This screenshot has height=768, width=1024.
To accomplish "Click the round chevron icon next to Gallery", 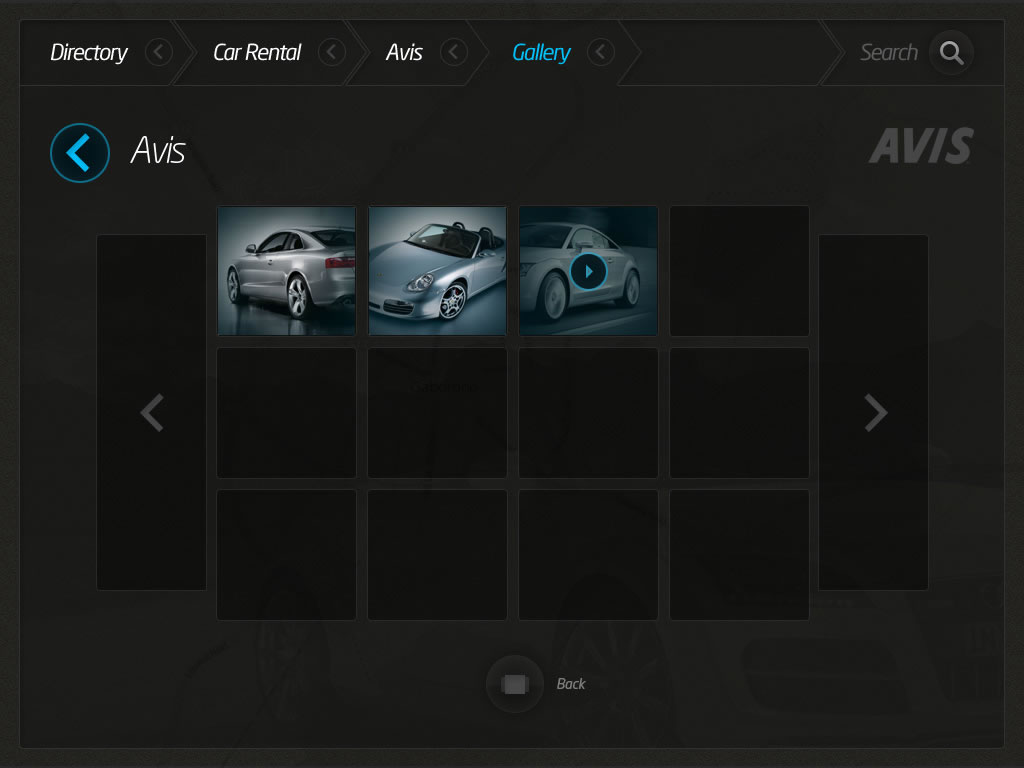I will [x=600, y=52].
